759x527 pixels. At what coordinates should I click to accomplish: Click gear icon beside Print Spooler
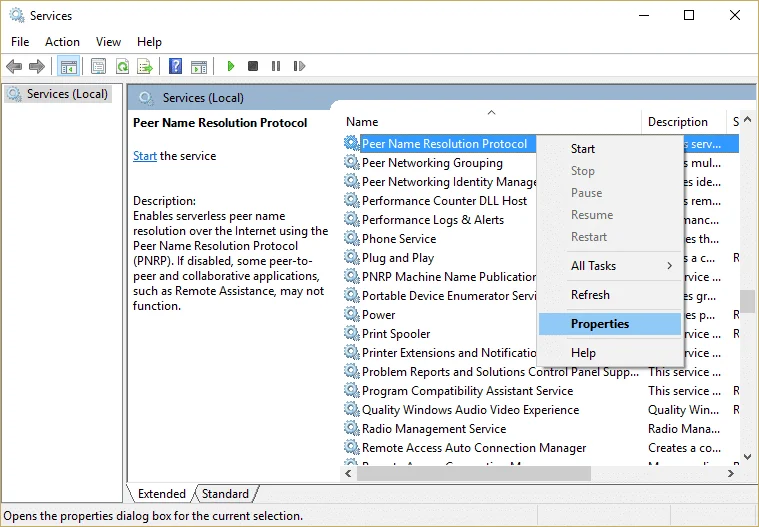(351, 333)
